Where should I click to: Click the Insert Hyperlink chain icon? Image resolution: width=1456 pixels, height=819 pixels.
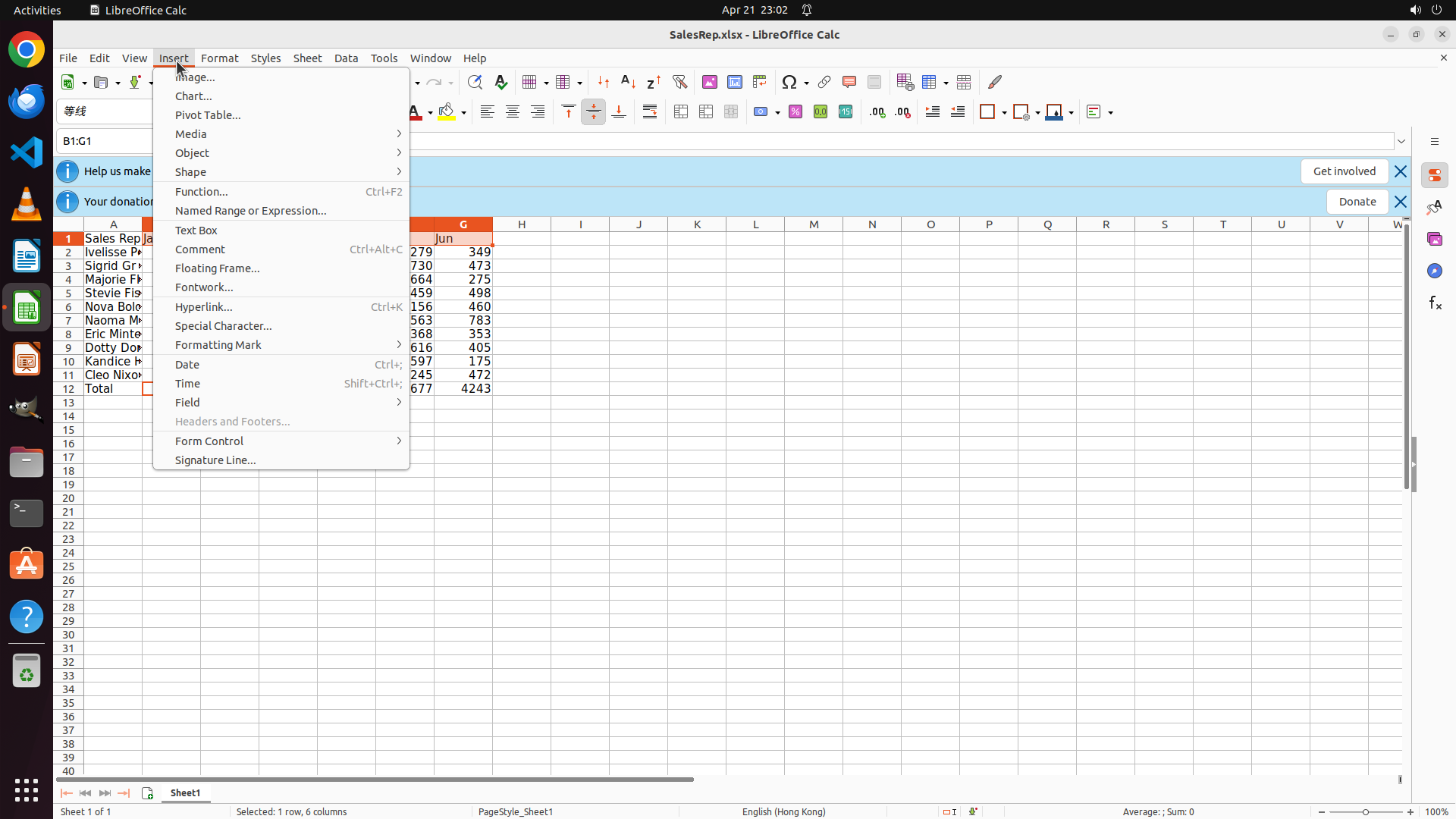[824, 82]
